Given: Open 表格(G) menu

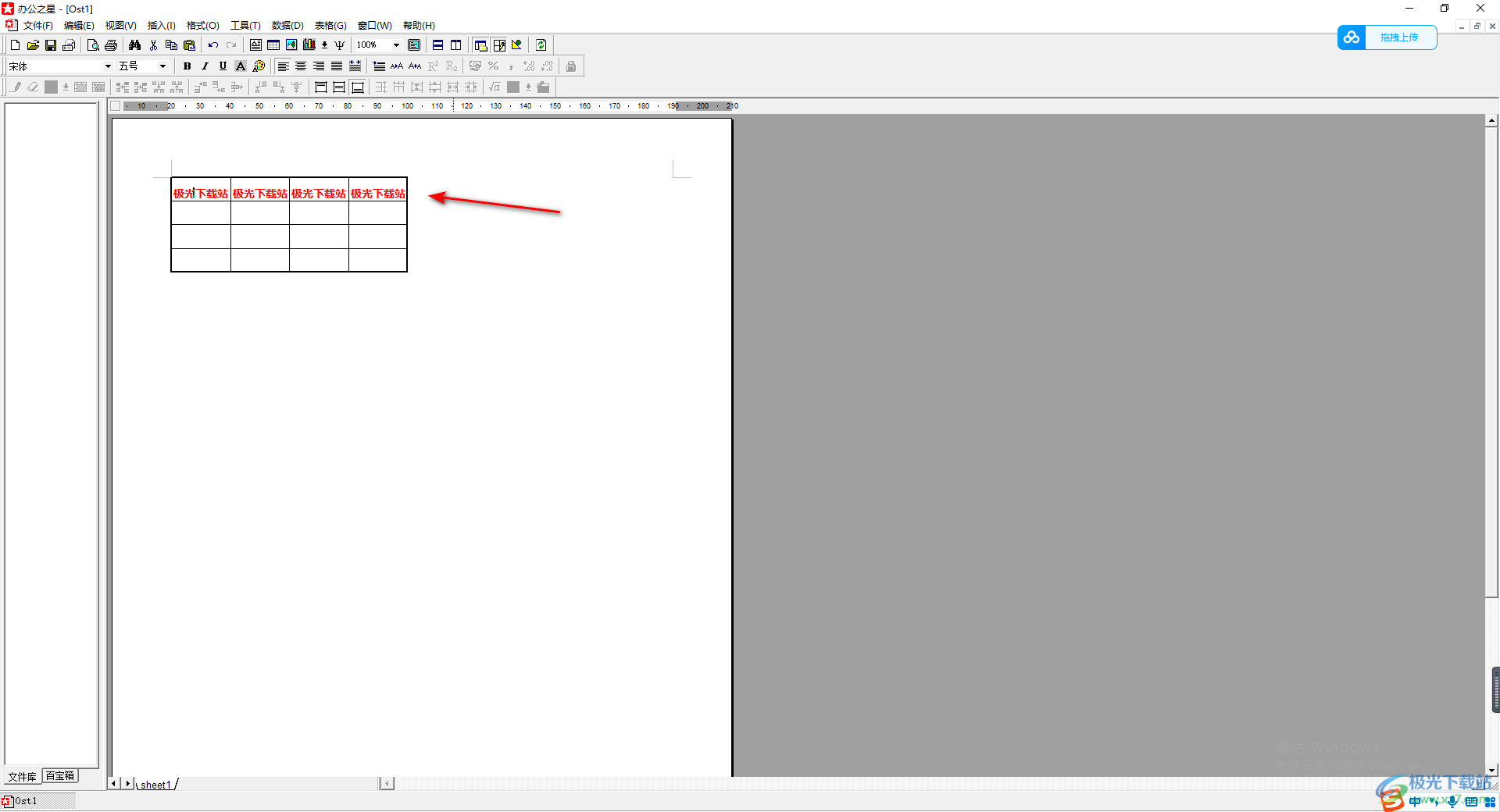Looking at the screenshot, I should pyautogui.click(x=330, y=26).
